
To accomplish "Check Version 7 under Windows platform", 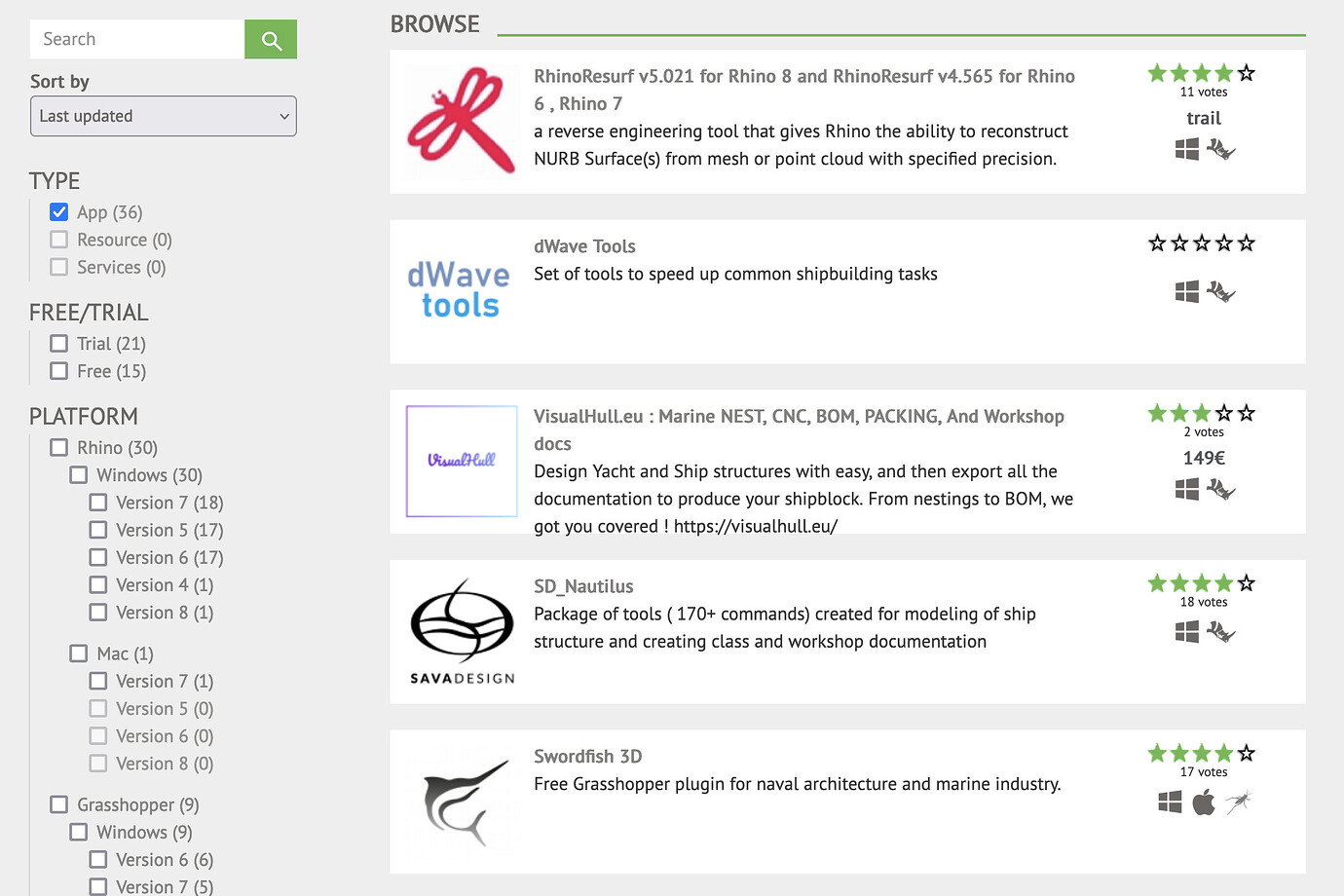I will point(97,502).
